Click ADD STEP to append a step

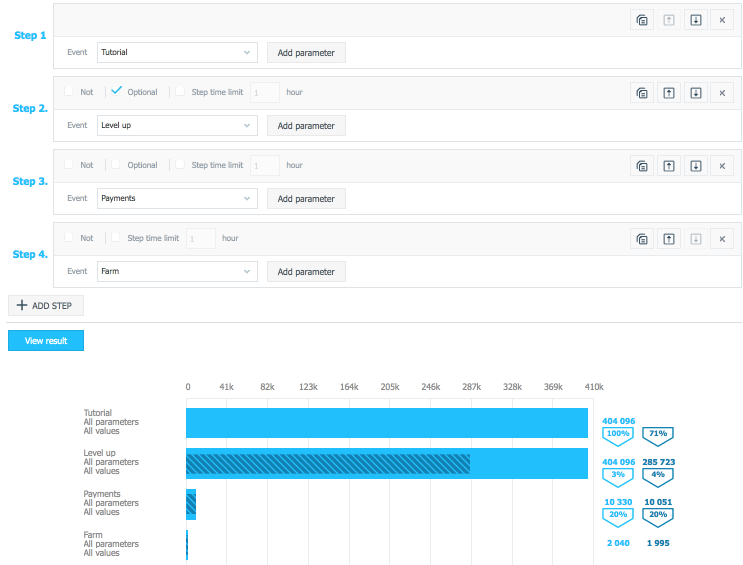point(46,305)
